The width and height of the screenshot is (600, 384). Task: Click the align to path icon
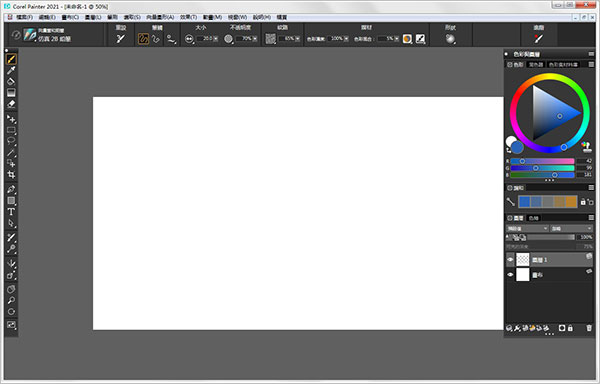point(171,39)
